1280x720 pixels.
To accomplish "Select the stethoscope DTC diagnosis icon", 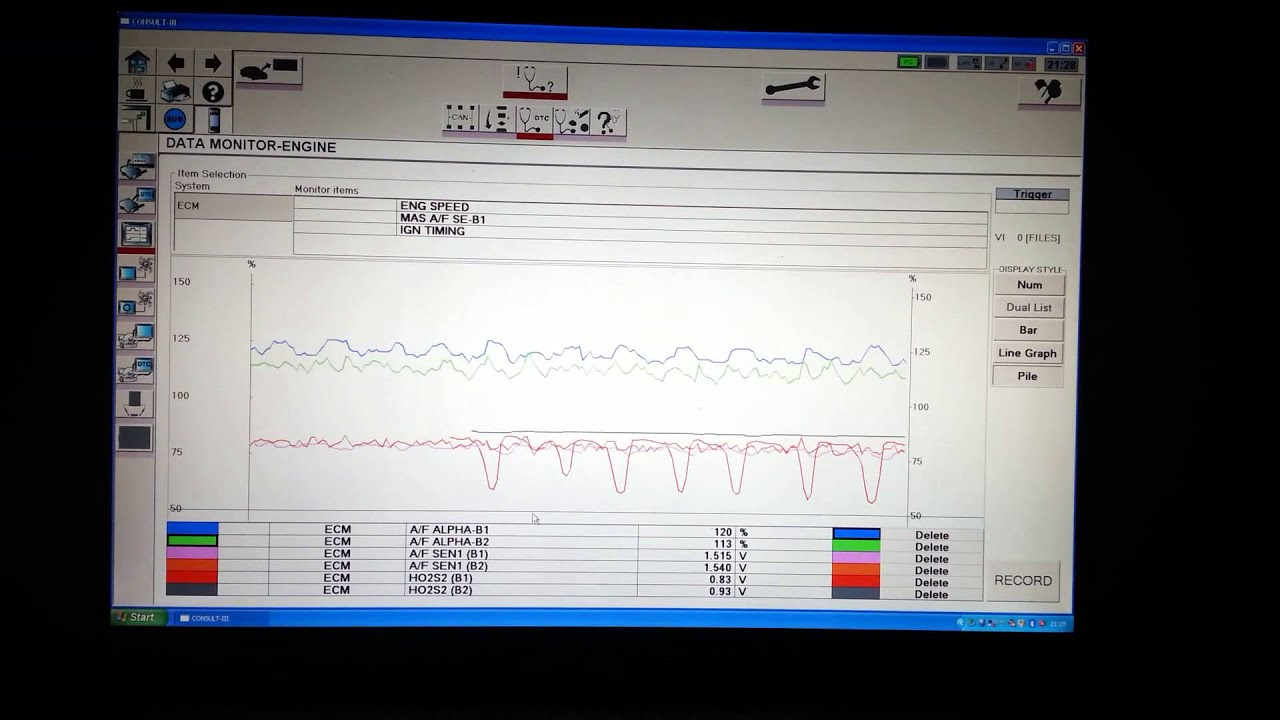I will (x=534, y=121).
